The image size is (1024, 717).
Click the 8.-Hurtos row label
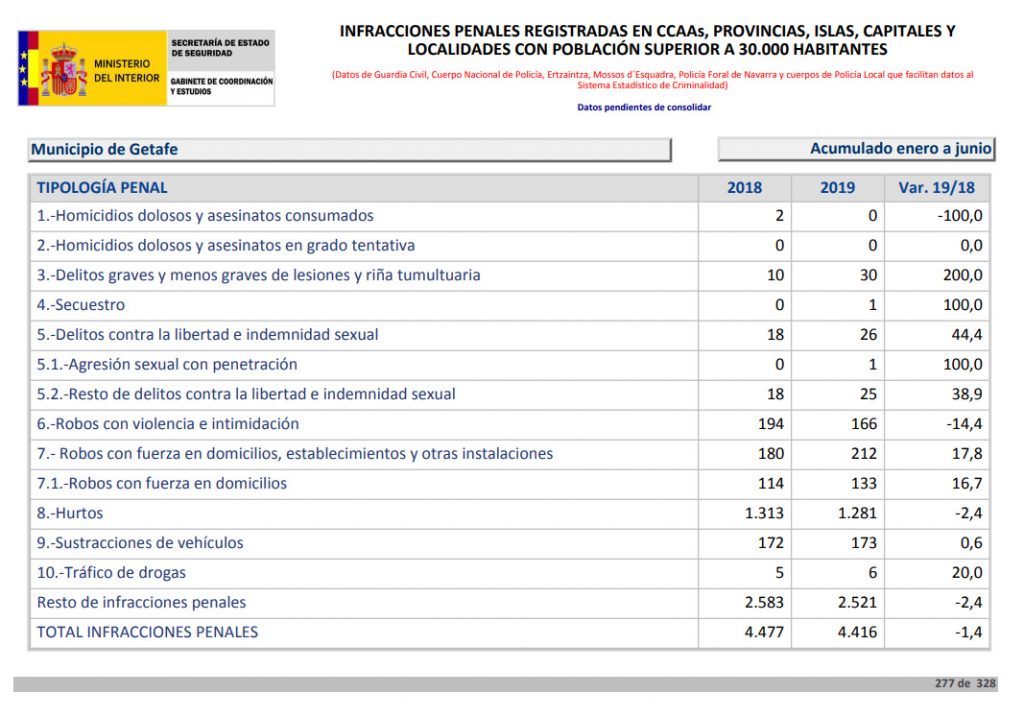coord(70,513)
